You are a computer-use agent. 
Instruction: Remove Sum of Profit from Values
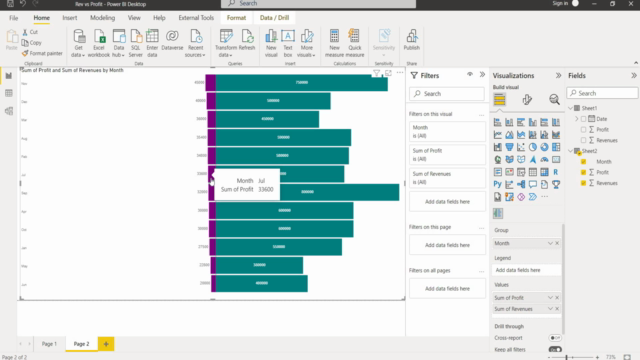point(557,298)
